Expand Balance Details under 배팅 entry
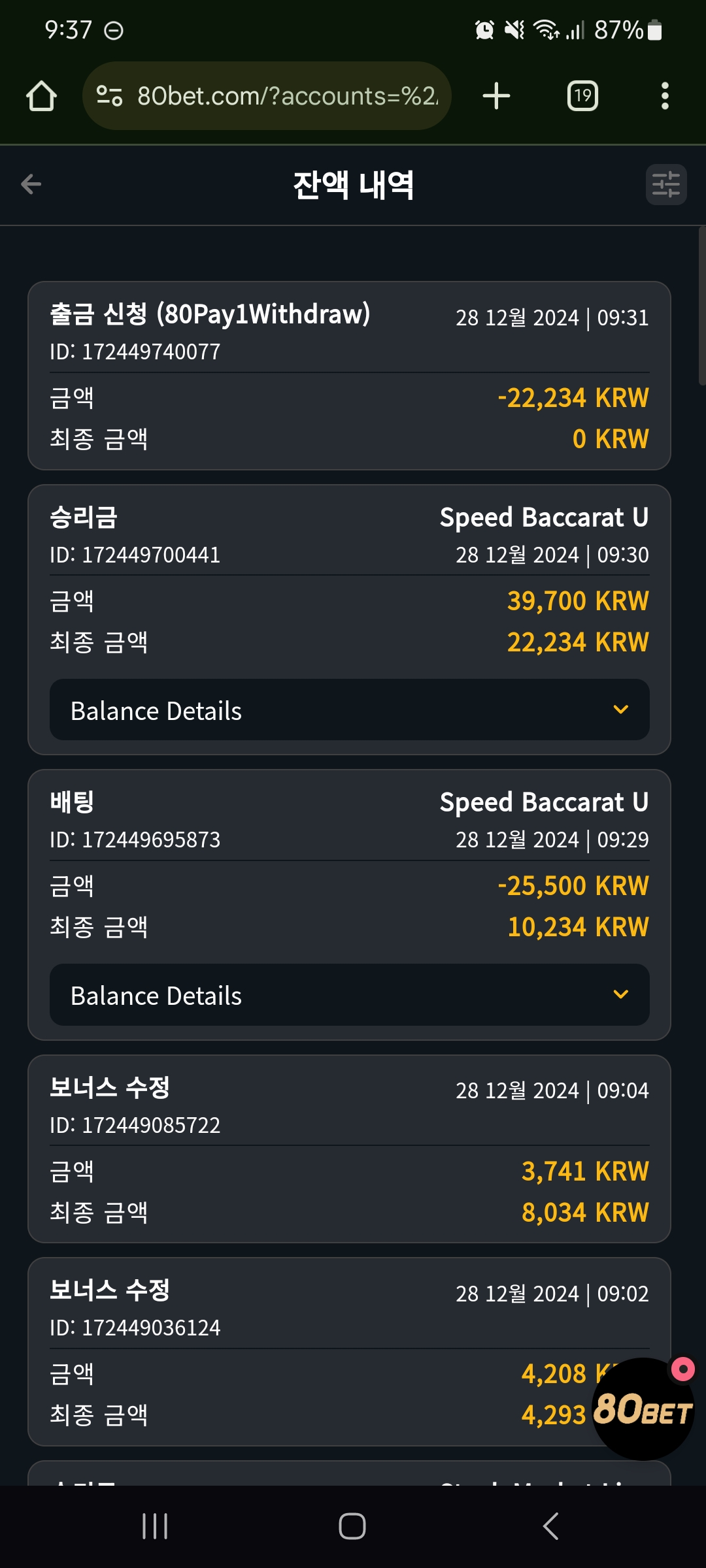The width and height of the screenshot is (706, 1568). pyautogui.click(x=350, y=994)
